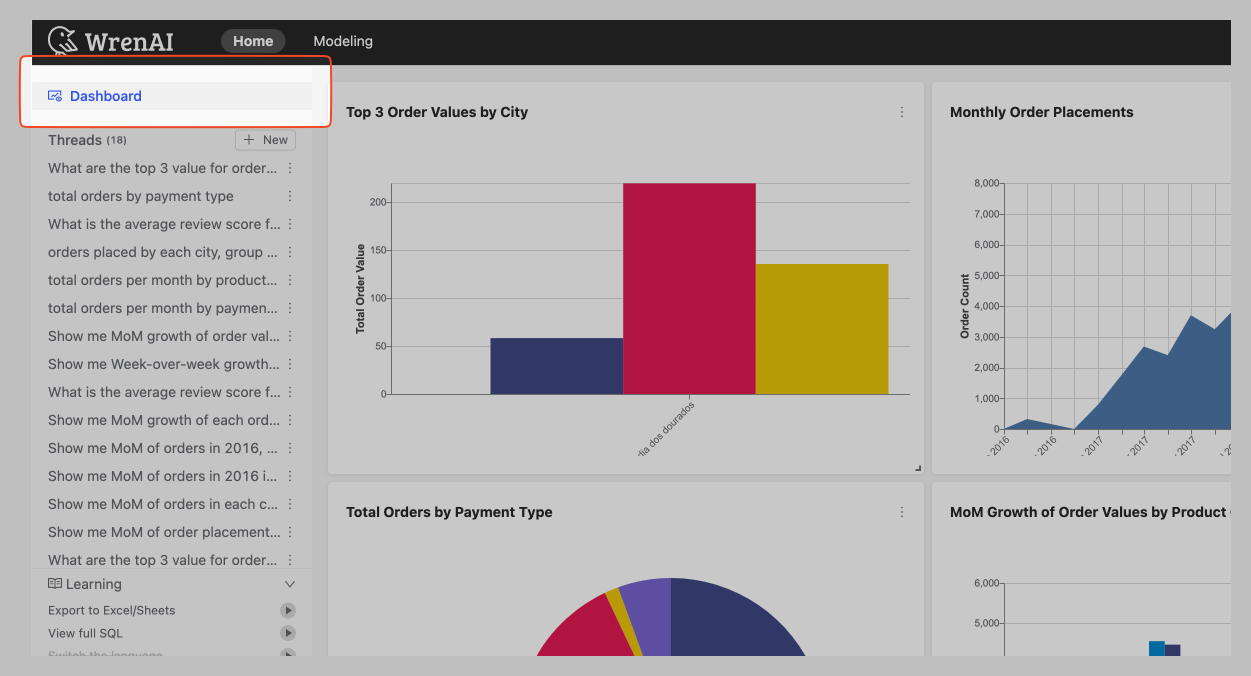Click the 'Top 3 Order Values by City' title
Screen dimensions: 1251x676
[437, 112]
